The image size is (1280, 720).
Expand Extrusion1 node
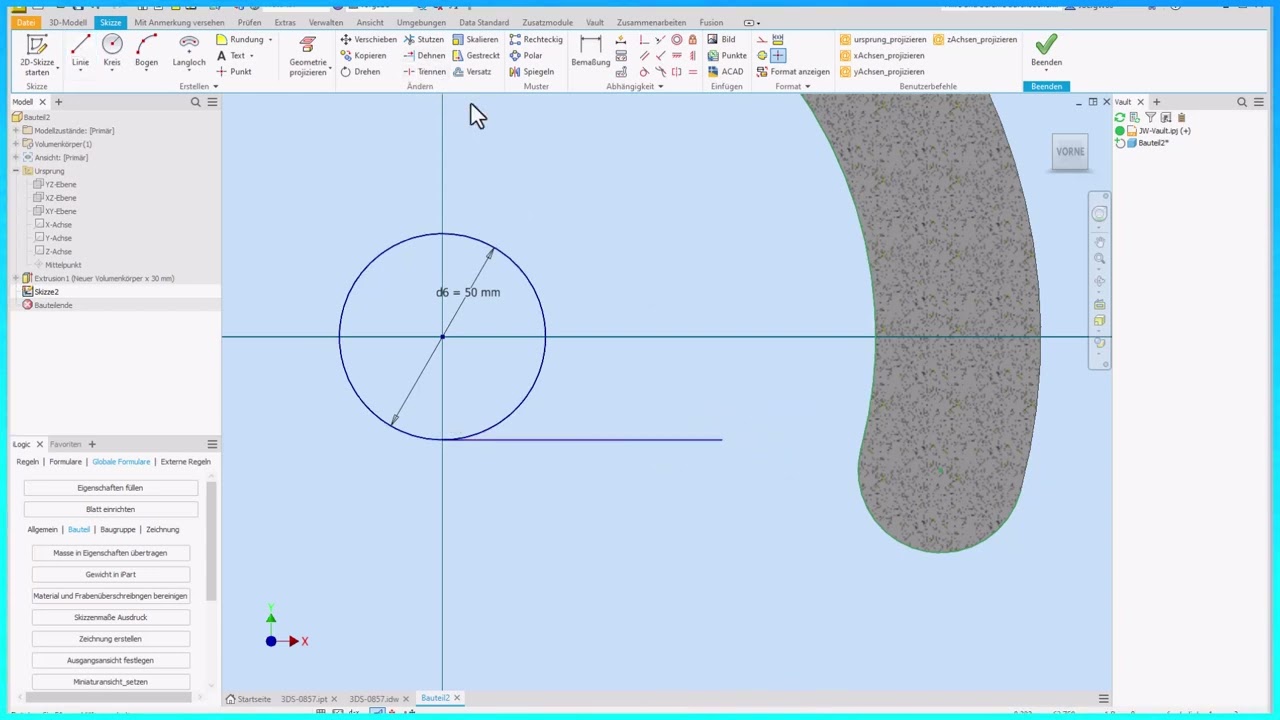17,279
